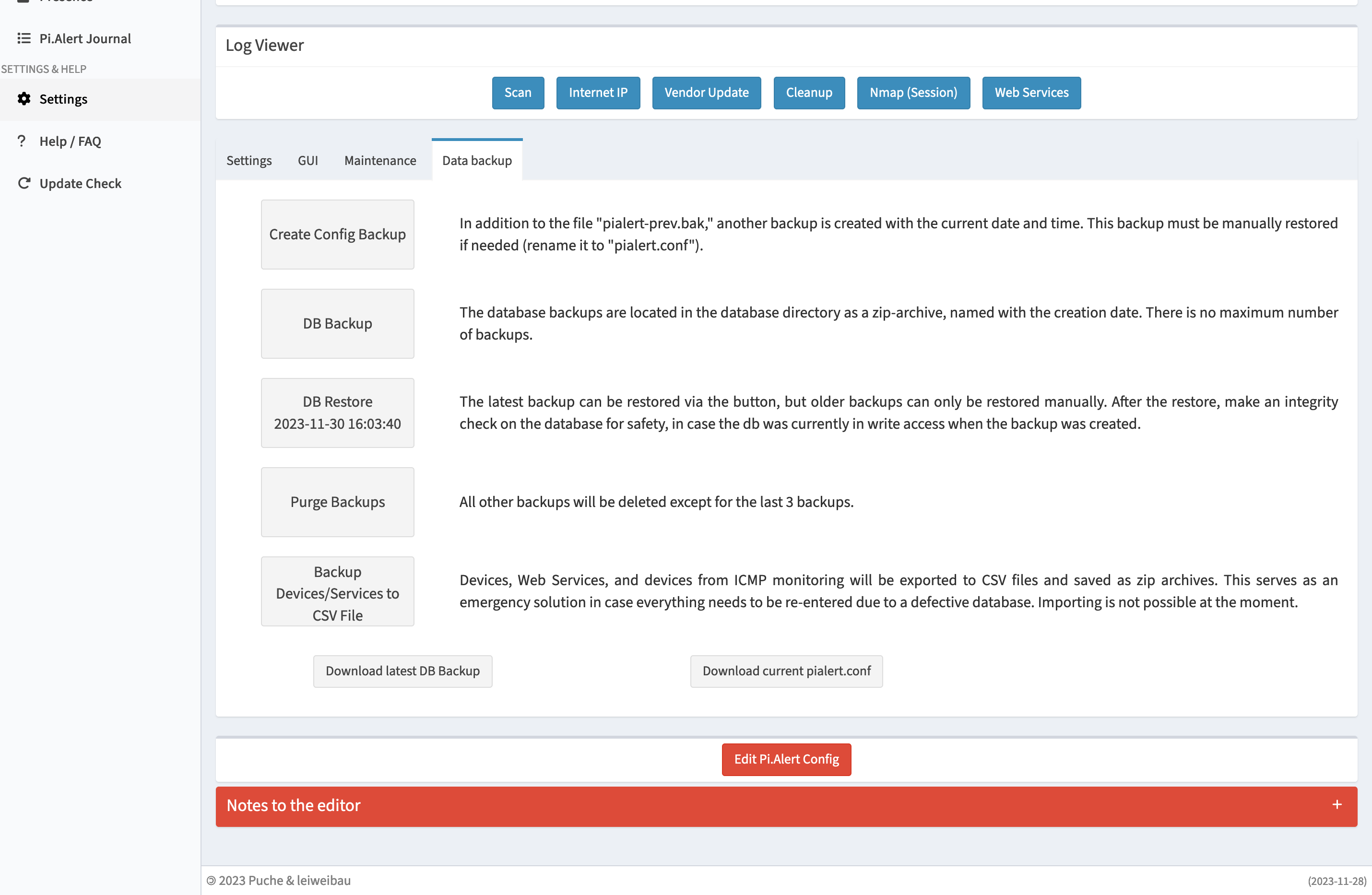Click the Help FAQ menu item
Viewport: 1372px width, 895px height.
(x=70, y=141)
